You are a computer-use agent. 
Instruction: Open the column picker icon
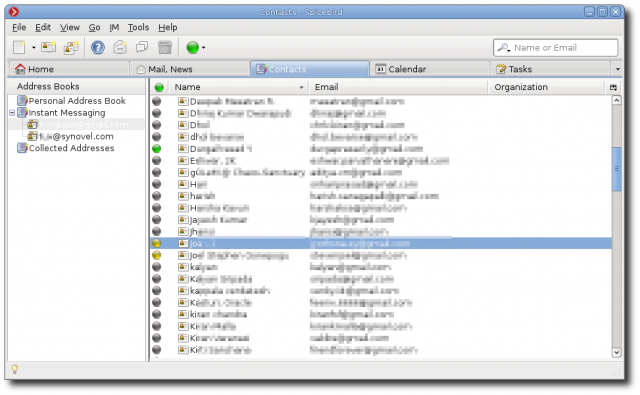click(613, 87)
